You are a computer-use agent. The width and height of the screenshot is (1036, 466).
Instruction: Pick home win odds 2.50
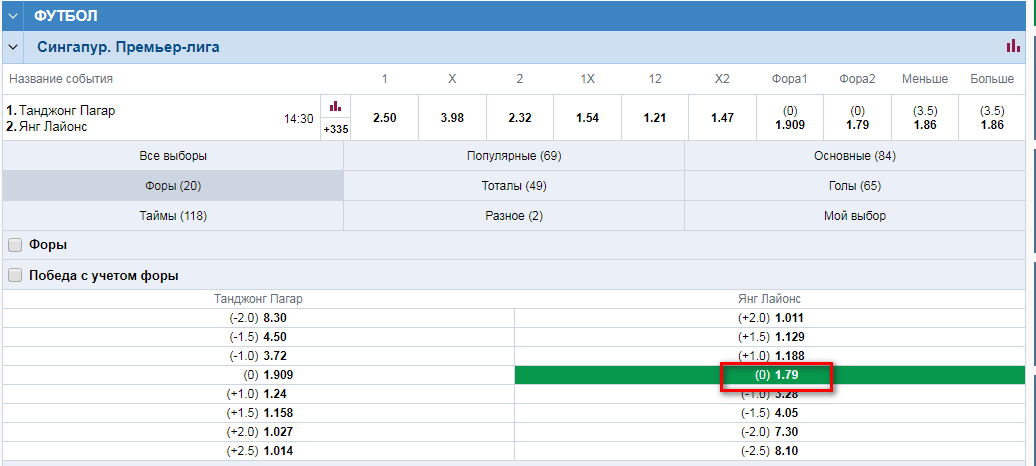click(385, 118)
